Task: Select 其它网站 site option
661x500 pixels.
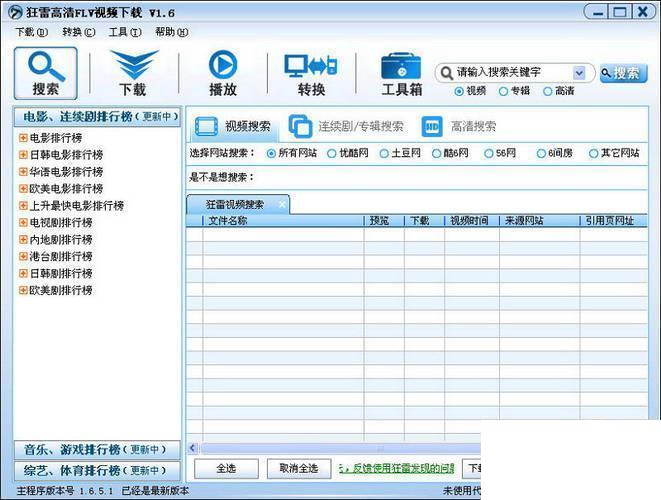Action: pos(593,153)
